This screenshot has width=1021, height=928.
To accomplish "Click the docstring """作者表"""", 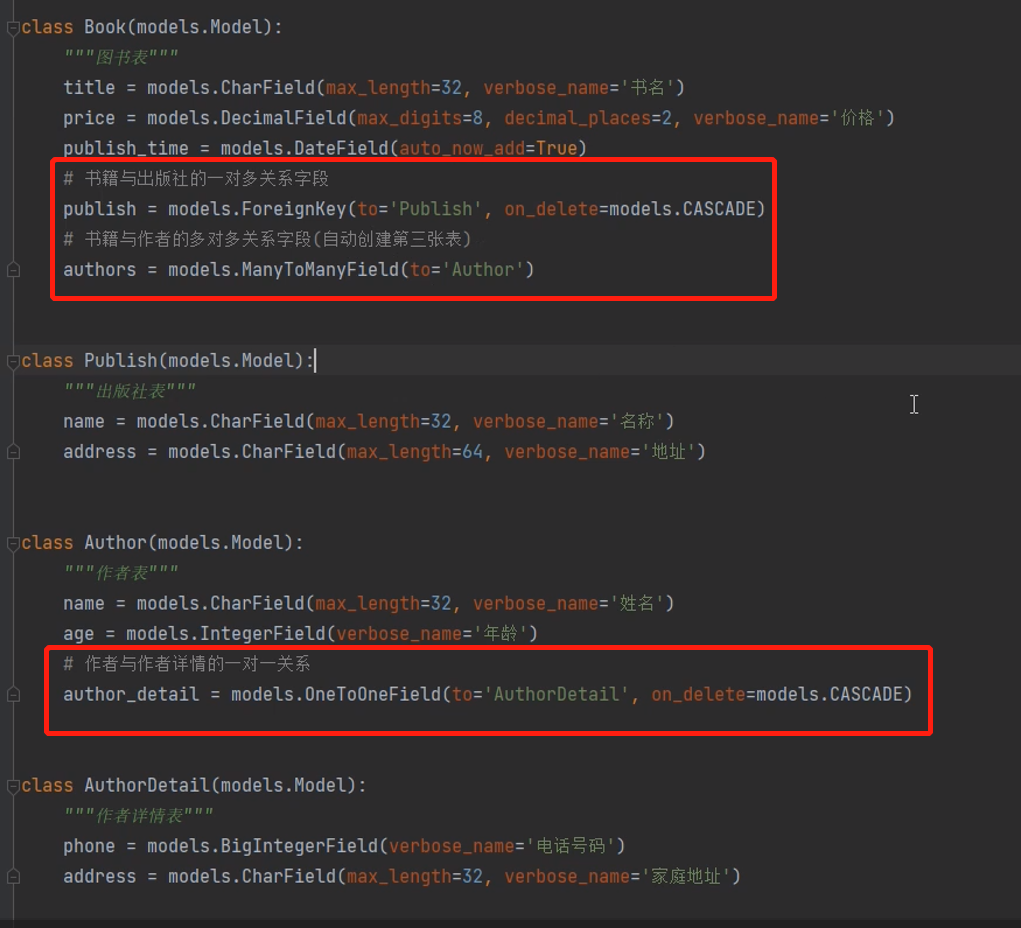I will pyautogui.click(x=121, y=573).
